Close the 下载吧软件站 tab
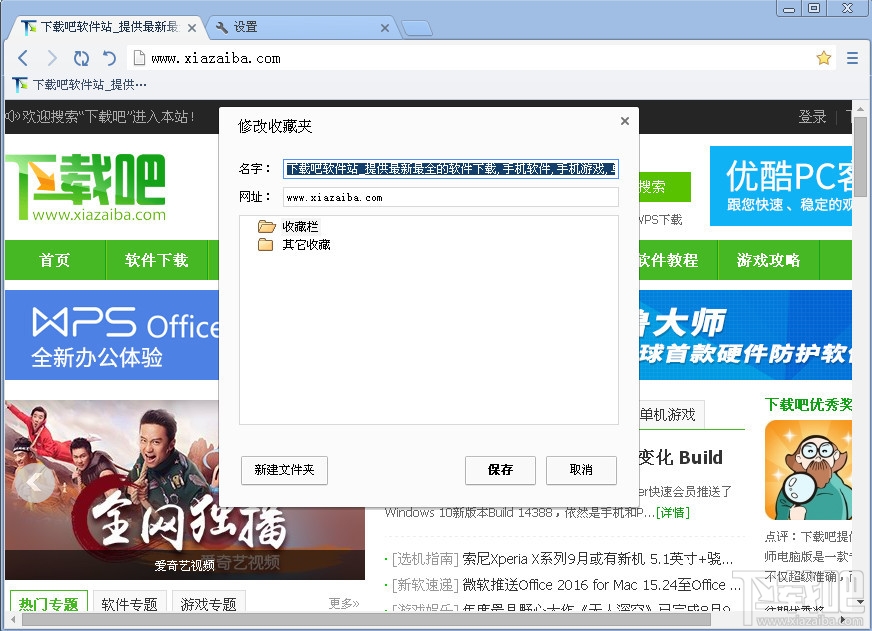Image resolution: width=872 pixels, height=631 pixels. click(192, 28)
